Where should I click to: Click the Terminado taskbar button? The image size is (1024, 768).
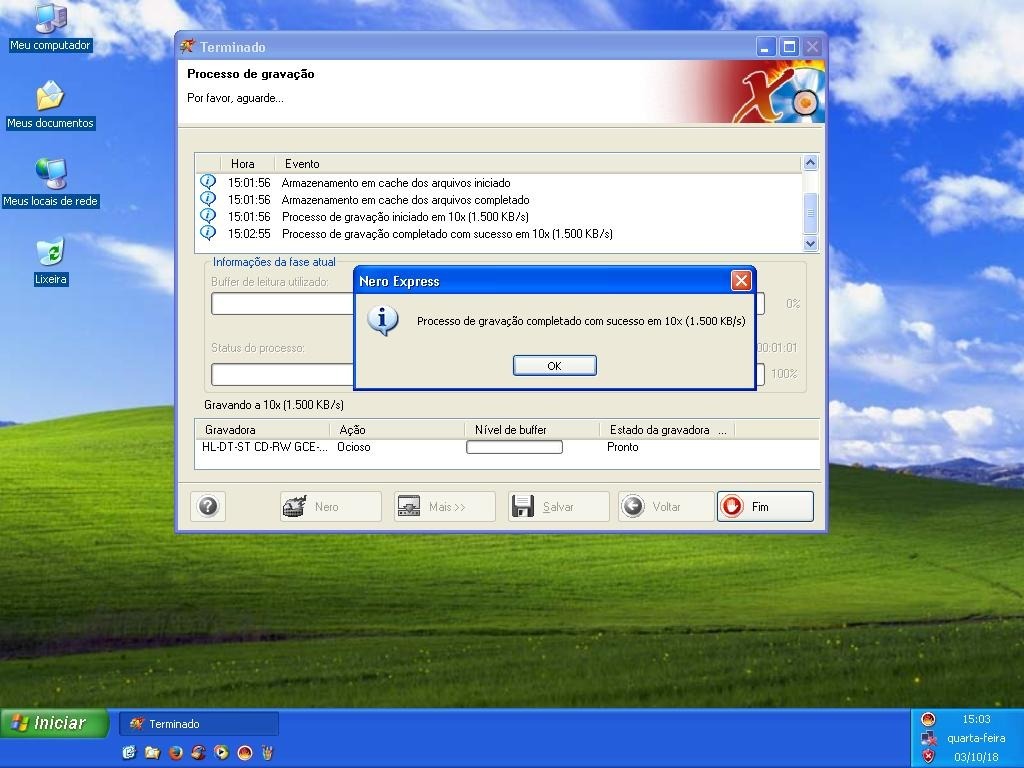[199, 724]
